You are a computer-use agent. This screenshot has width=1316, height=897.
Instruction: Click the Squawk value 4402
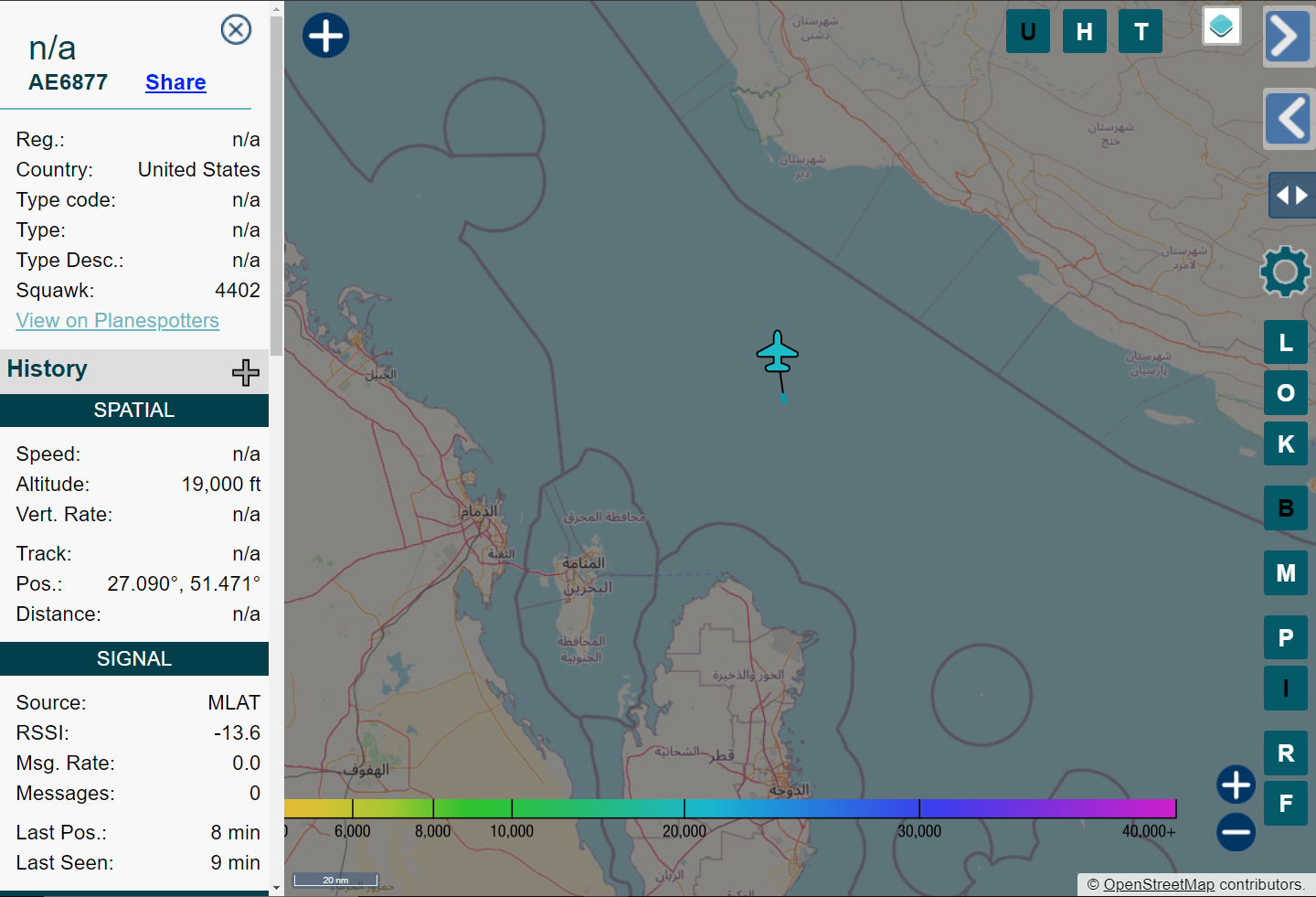coord(238,291)
